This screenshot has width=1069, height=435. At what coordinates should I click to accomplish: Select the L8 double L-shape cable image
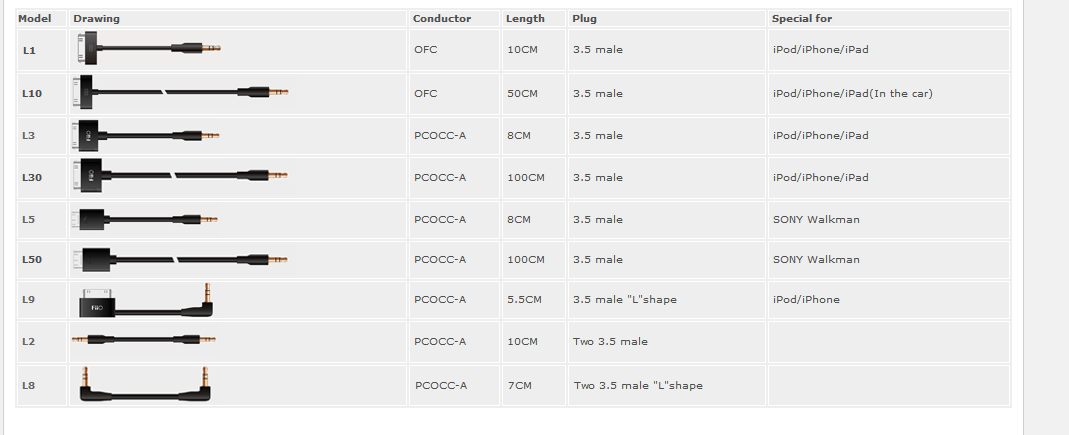[x=145, y=384]
